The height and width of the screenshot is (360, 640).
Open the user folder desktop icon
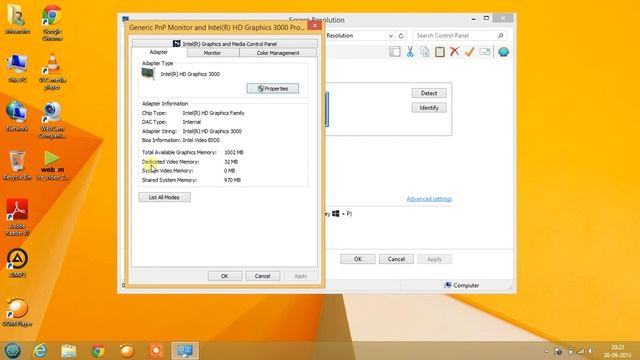17,19
